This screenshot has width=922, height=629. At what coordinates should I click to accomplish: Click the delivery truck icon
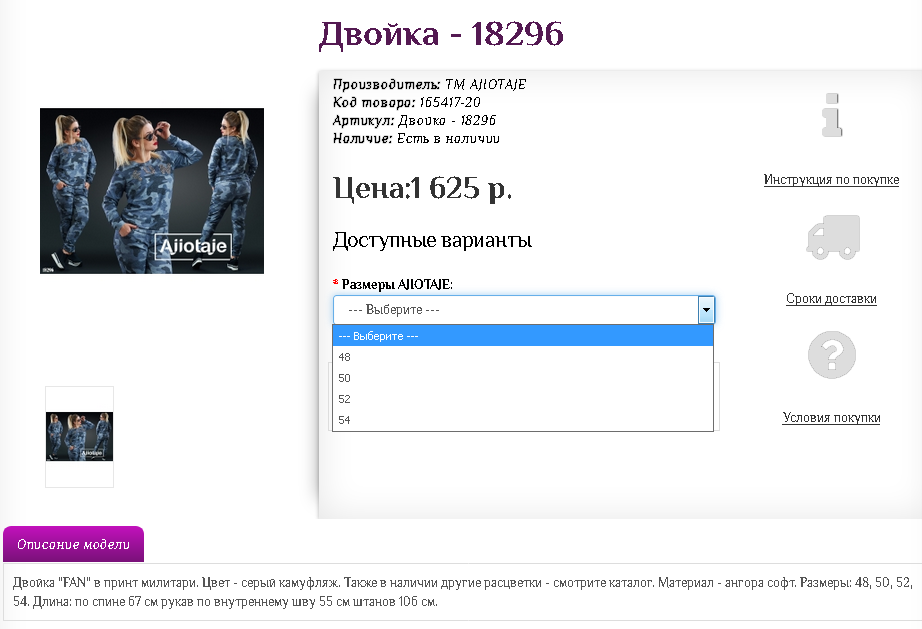833,237
